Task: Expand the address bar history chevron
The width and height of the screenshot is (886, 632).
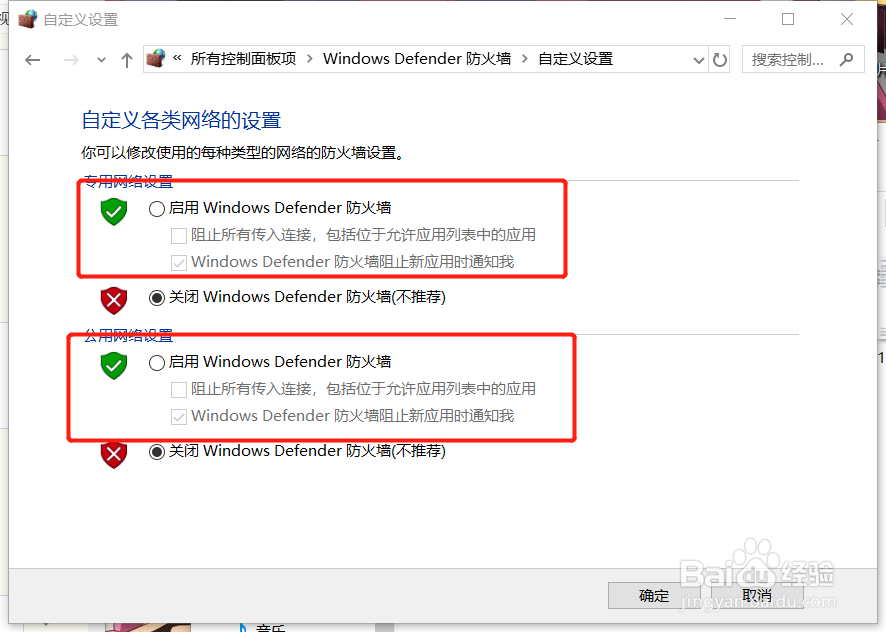Action: 699,60
